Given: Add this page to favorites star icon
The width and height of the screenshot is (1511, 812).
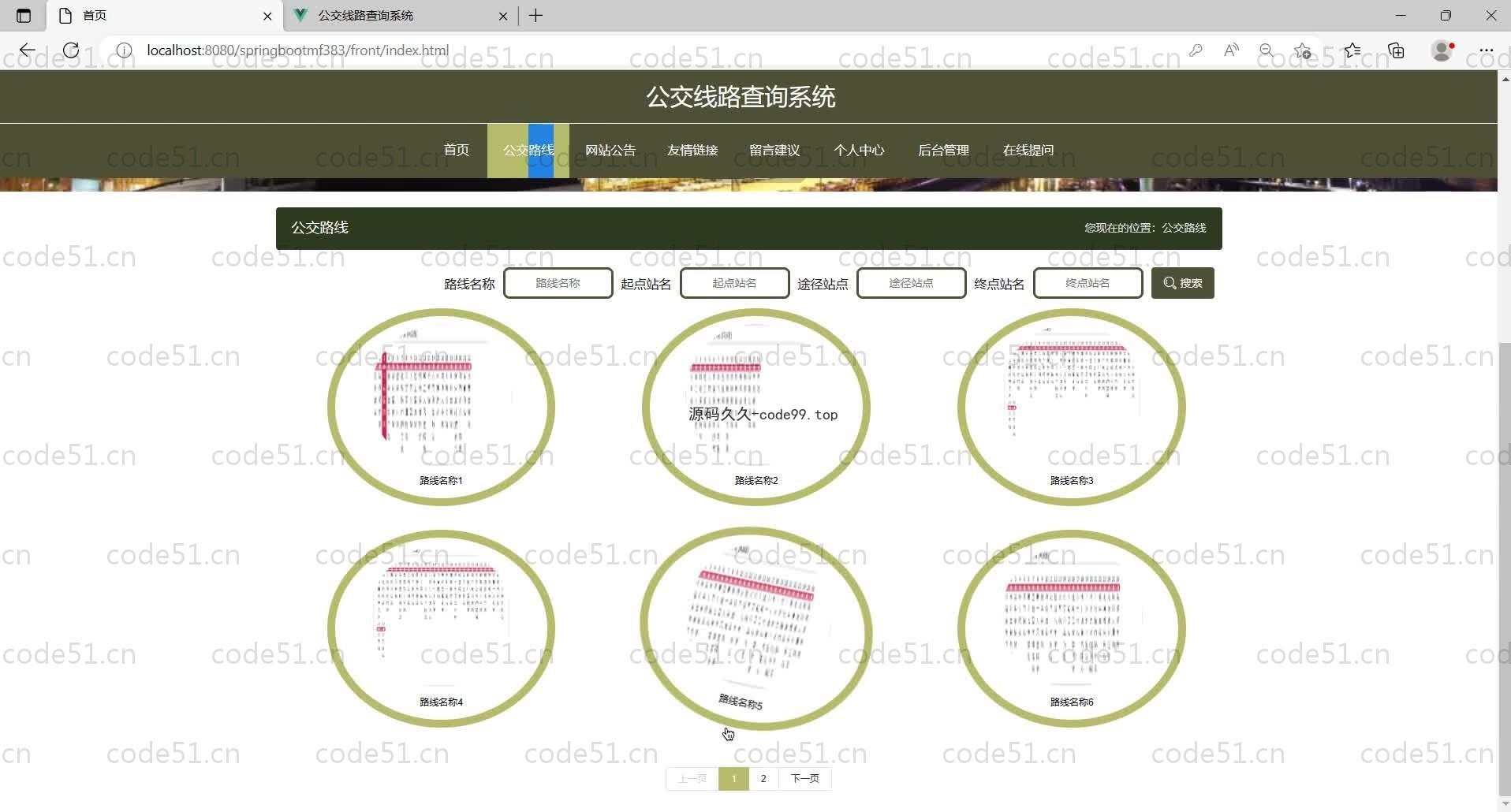Looking at the screenshot, I should [1302, 50].
